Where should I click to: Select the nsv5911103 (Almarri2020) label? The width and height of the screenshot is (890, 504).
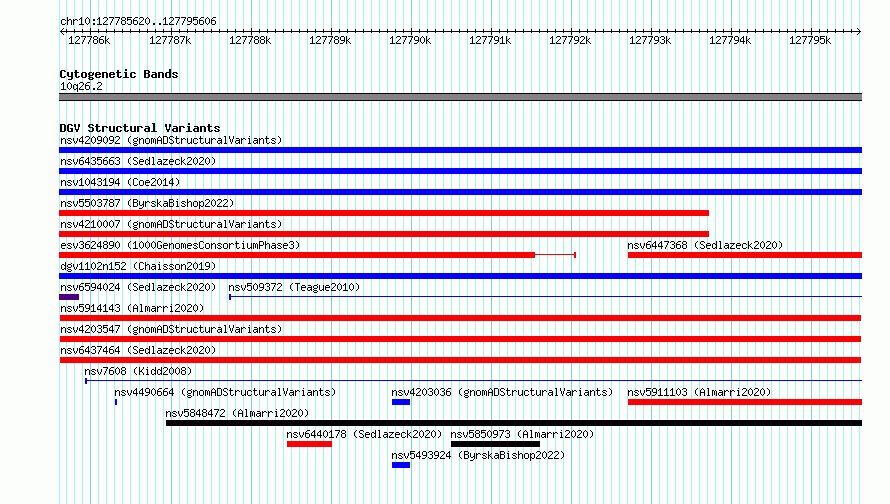[699, 392]
